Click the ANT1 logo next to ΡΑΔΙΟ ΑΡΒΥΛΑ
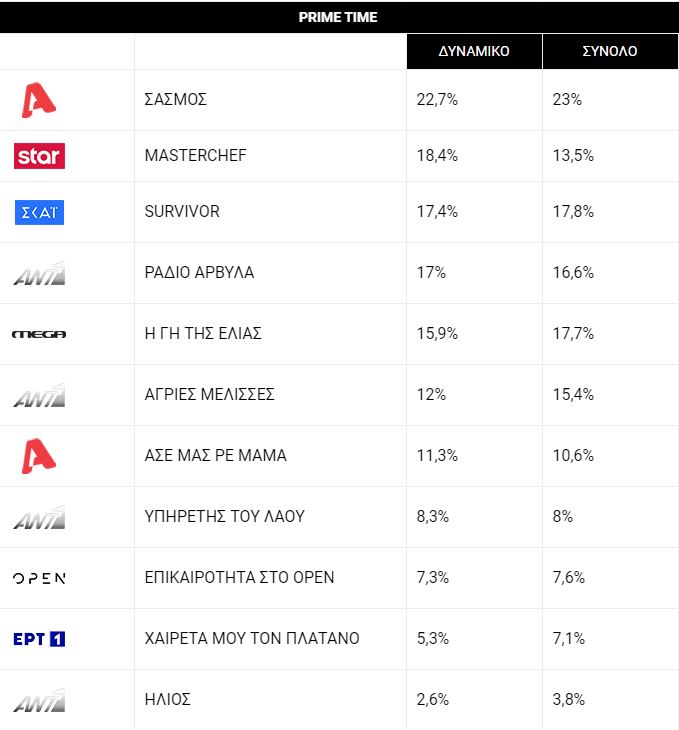The width and height of the screenshot is (679, 730). 39,273
